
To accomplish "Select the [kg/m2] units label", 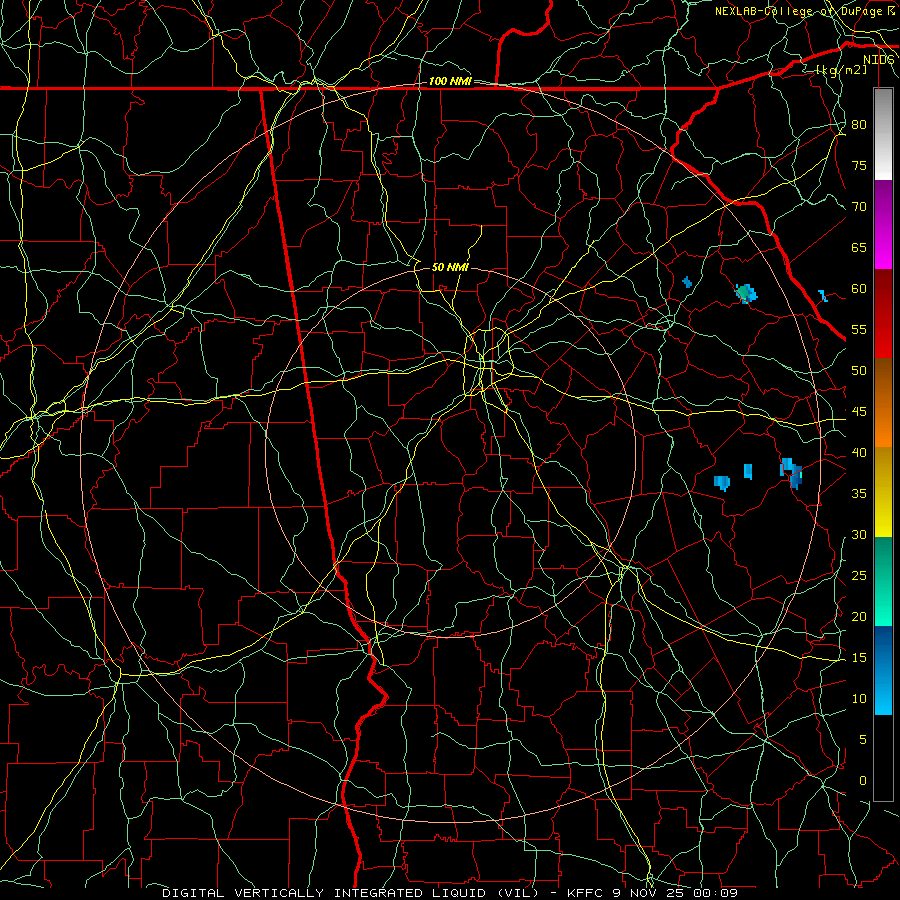I will [x=841, y=70].
